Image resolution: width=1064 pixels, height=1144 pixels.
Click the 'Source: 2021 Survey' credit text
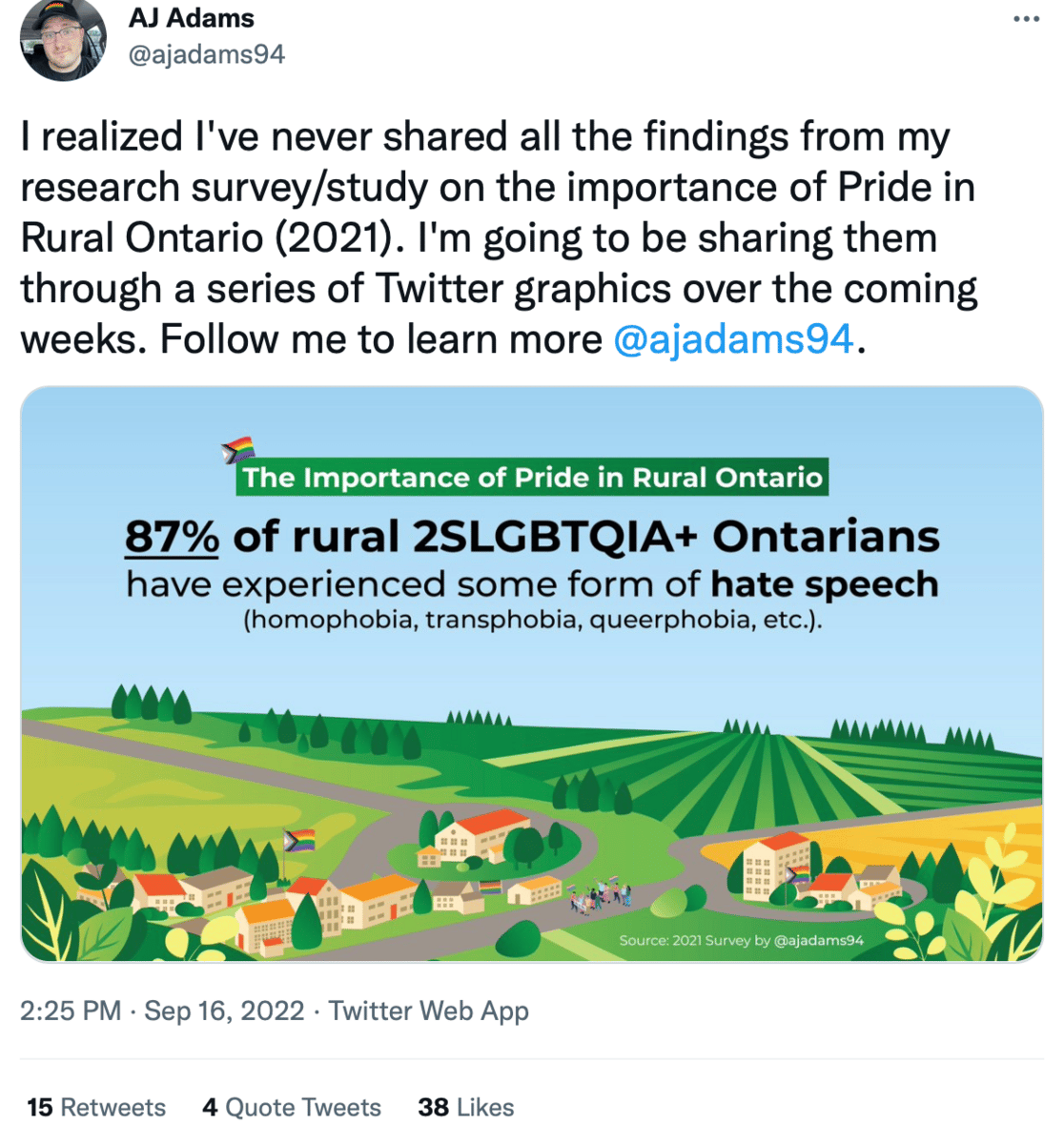pos(741,940)
